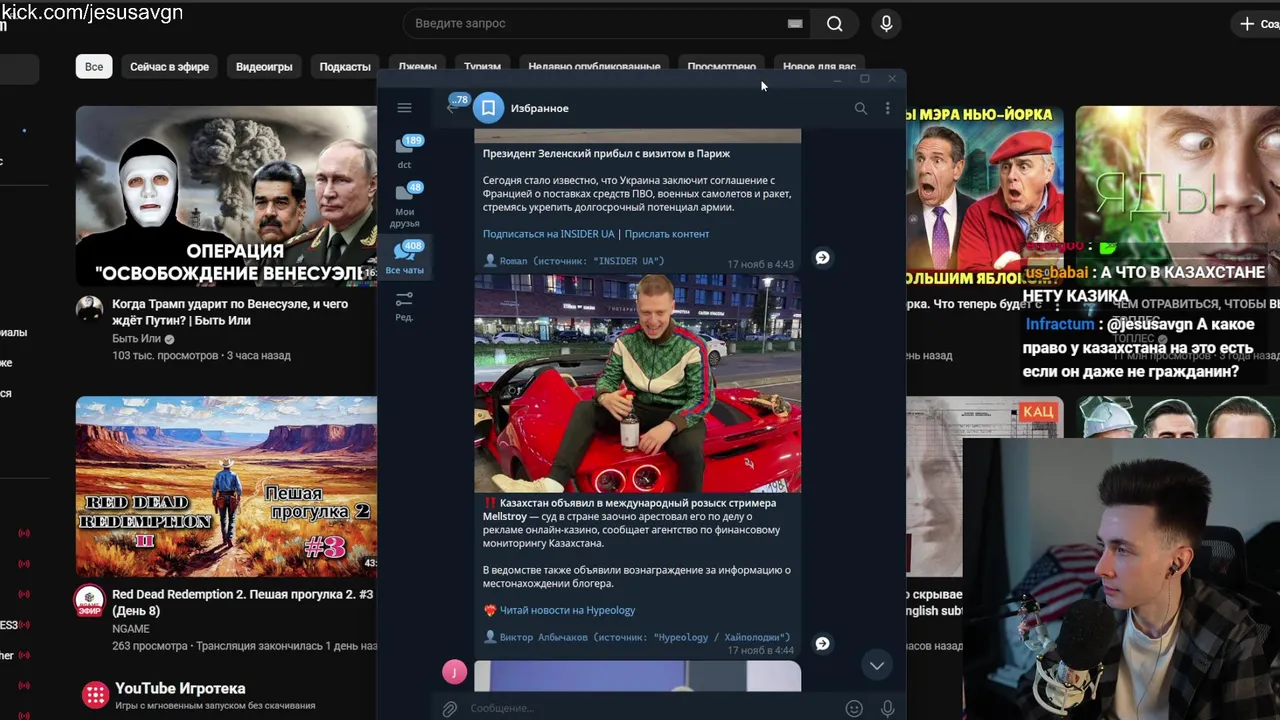The height and width of the screenshot is (720, 1280).
Task: Open the emoji picker in Telegram
Action: point(854,708)
